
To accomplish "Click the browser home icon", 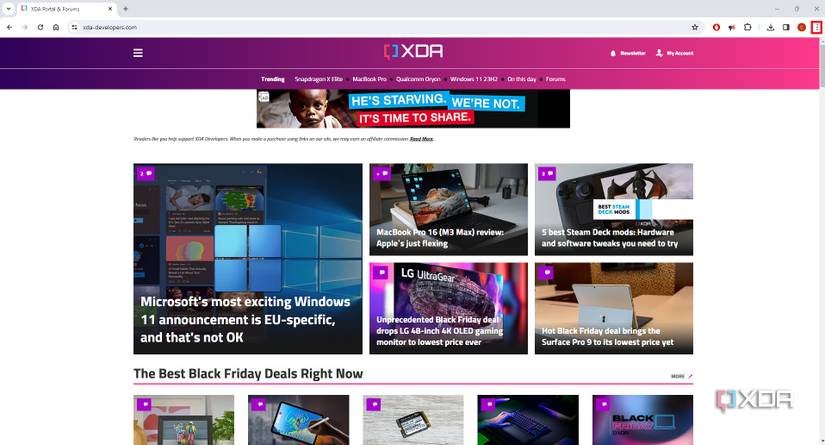I will 56,27.
